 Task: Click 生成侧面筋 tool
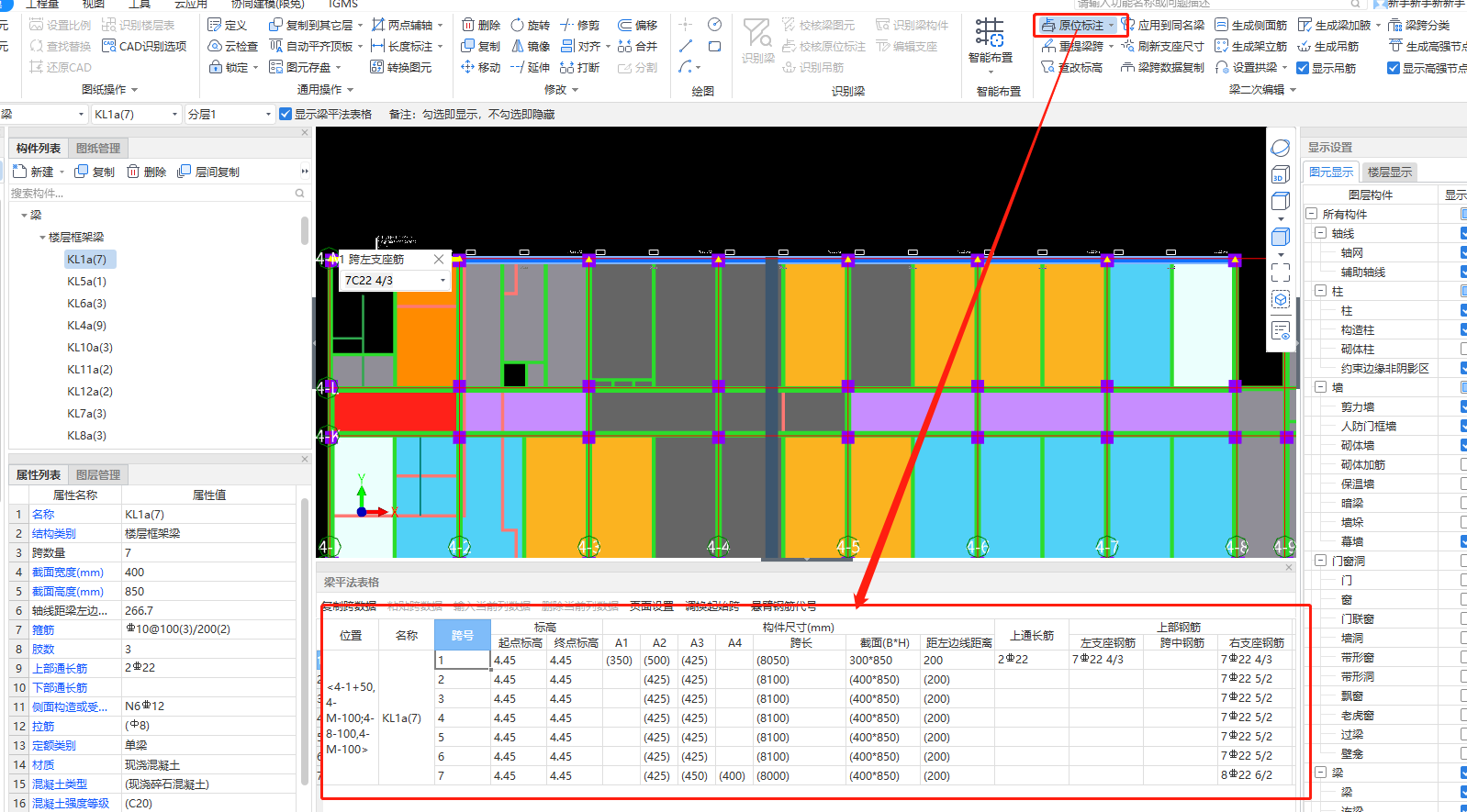tap(1250, 25)
